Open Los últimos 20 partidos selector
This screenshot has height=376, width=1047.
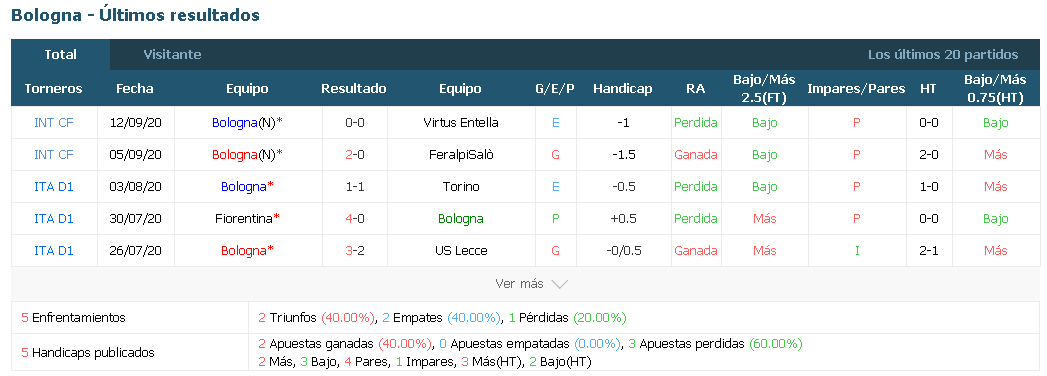tap(943, 55)
